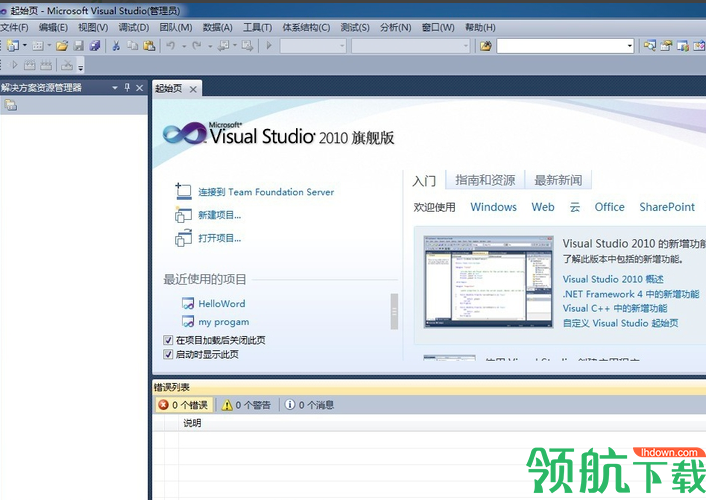Click the 打开项目... link
706x500 pixels.
220,238
